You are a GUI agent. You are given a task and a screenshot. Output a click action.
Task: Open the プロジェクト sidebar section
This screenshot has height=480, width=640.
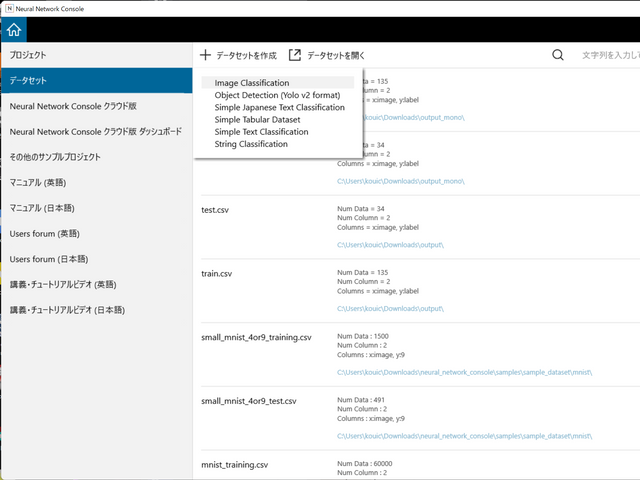point(97,55)
